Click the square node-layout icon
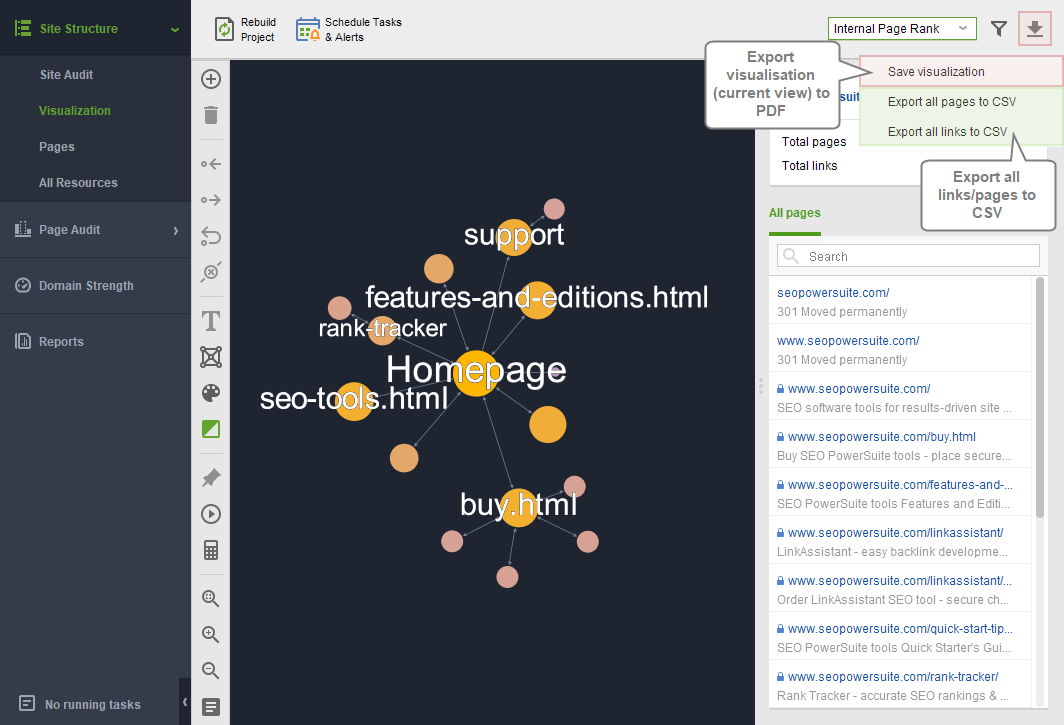Image resolution: width=1064 pixels, height=725 pixels. [x=211, y=357]
